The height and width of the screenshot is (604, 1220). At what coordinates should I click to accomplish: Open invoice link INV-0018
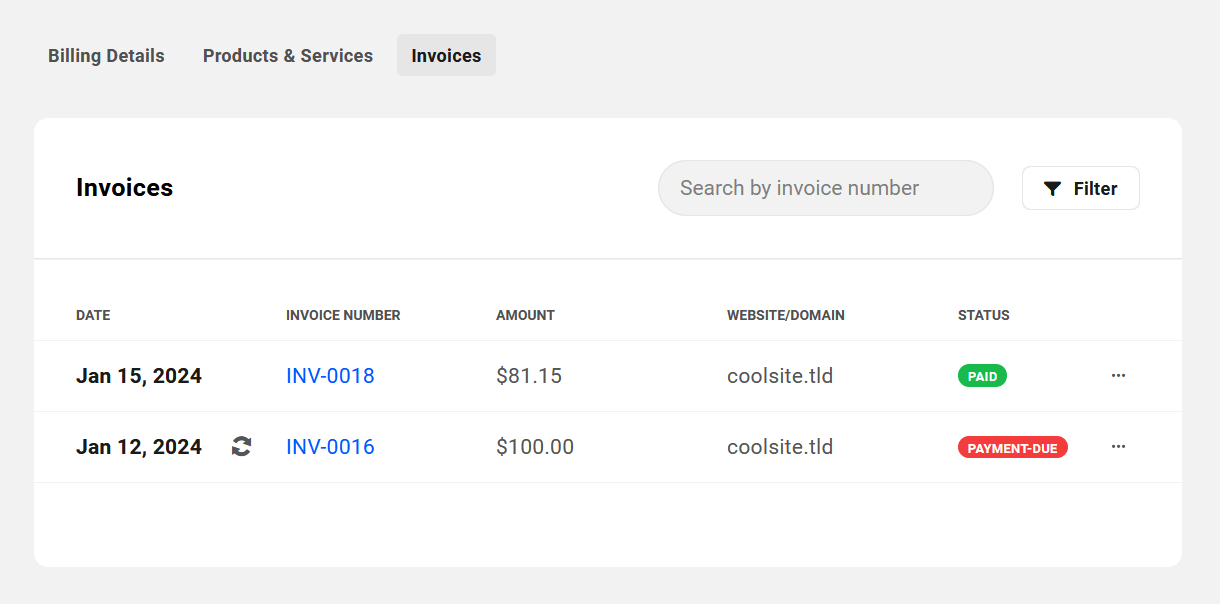tap(330, 376)
